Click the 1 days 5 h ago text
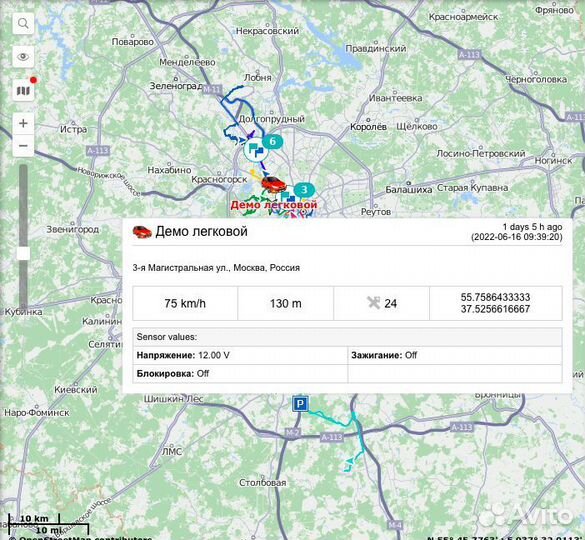The height and width of the screenshot is (540, 585). pyautogui.click(x=532, y=227)
